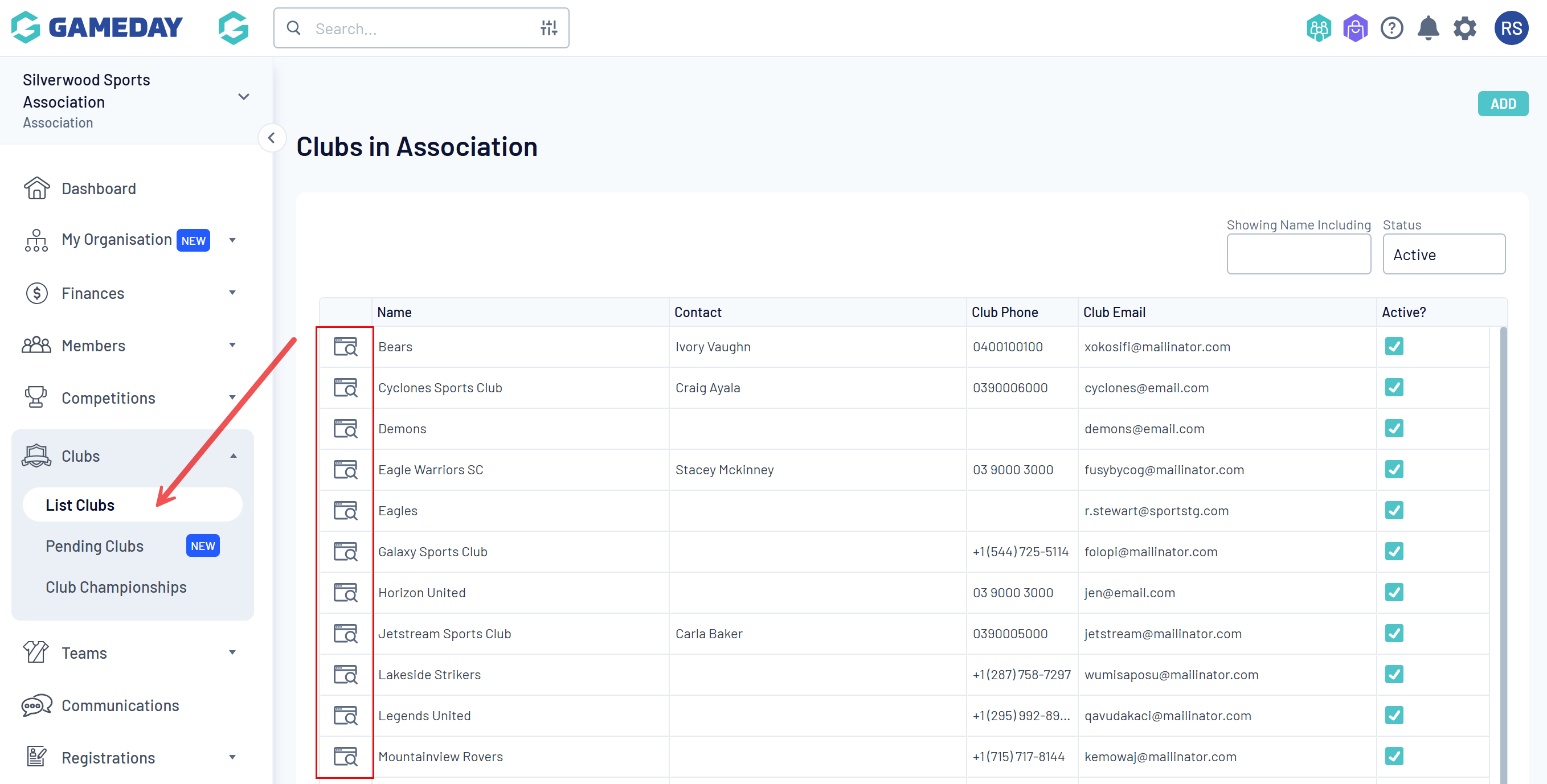Open the Status dropdown showing Active
This screenshot has height=784, width=1547.
(1443, 255)
